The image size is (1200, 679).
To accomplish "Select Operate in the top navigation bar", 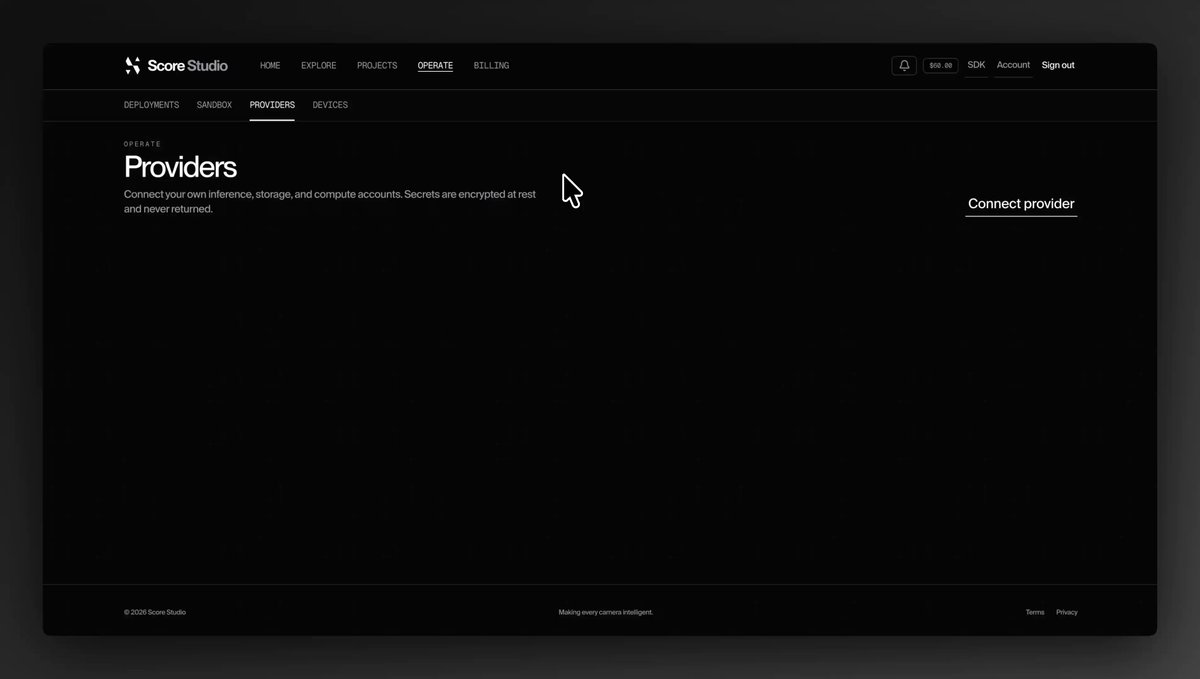I will pos(435,66).
